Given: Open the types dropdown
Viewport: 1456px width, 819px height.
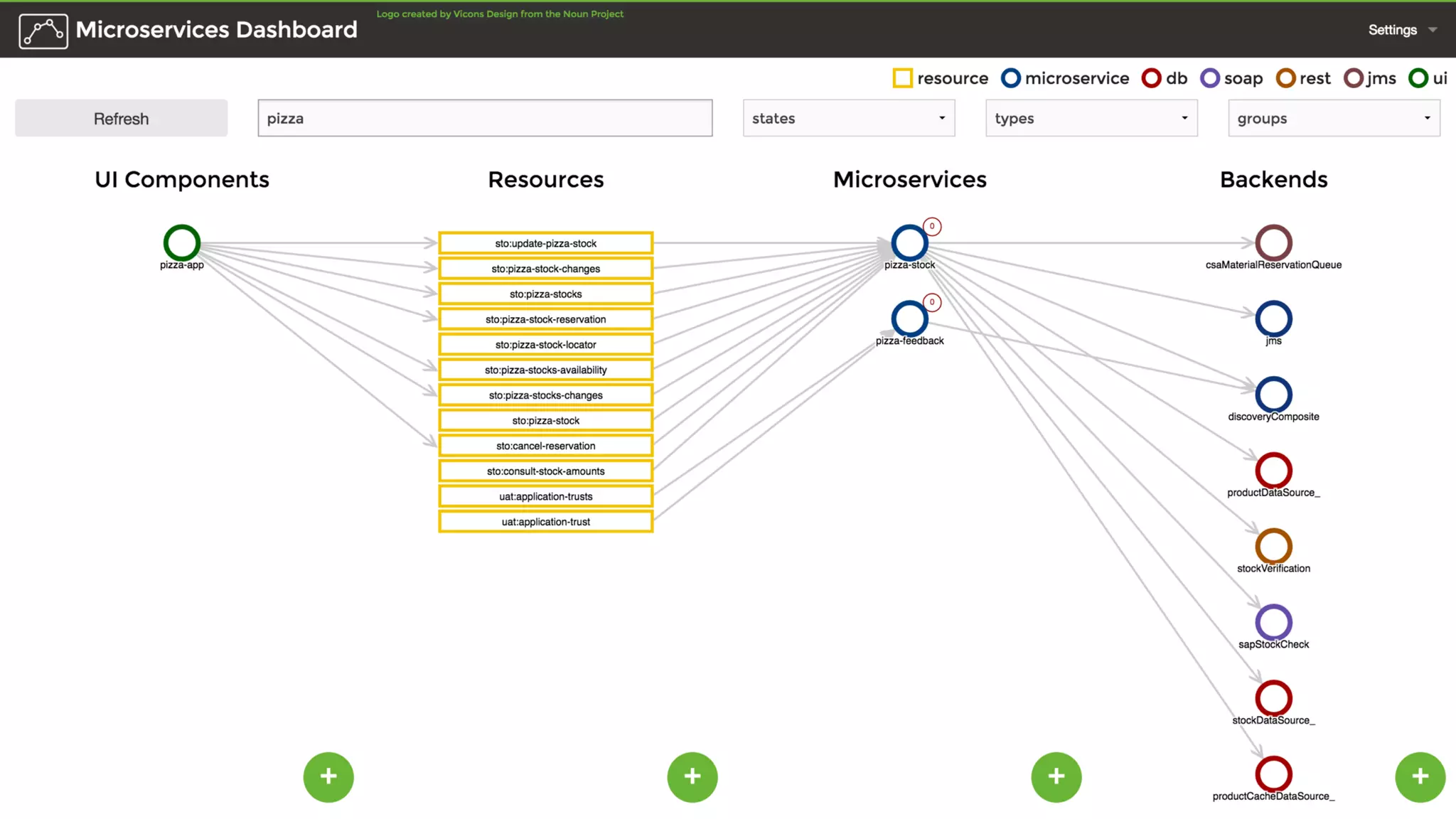Looking at the screenshot, I should (1091, 118).
